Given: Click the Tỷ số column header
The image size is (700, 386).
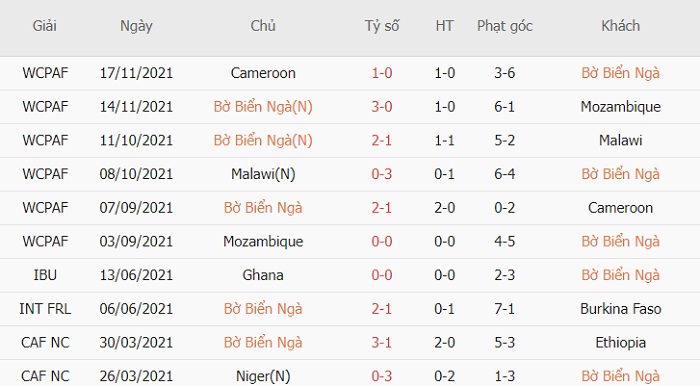Looking at the screenshot, I should pos(382,26).
